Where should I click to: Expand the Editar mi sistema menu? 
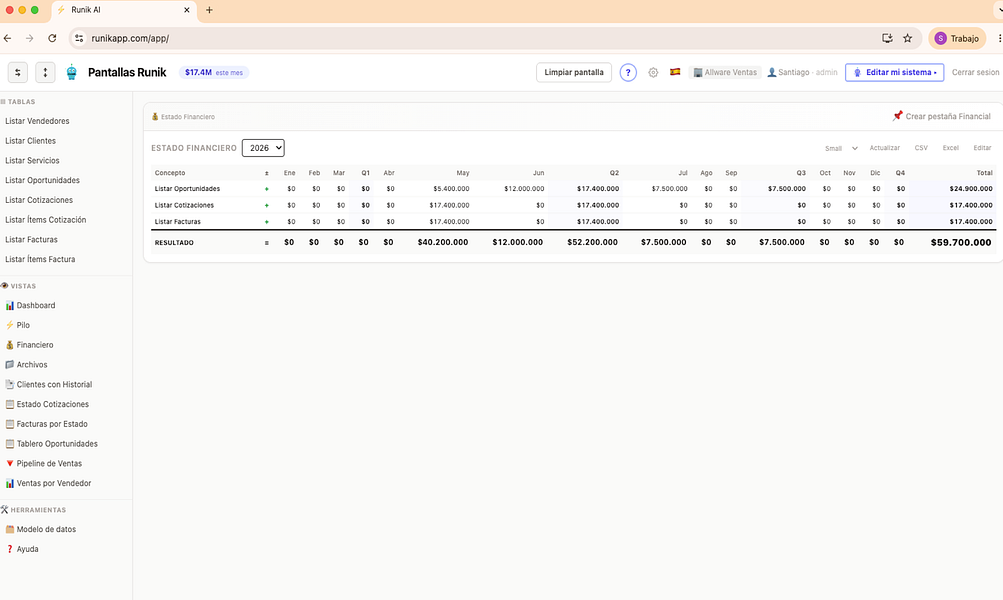pos(894,72)
